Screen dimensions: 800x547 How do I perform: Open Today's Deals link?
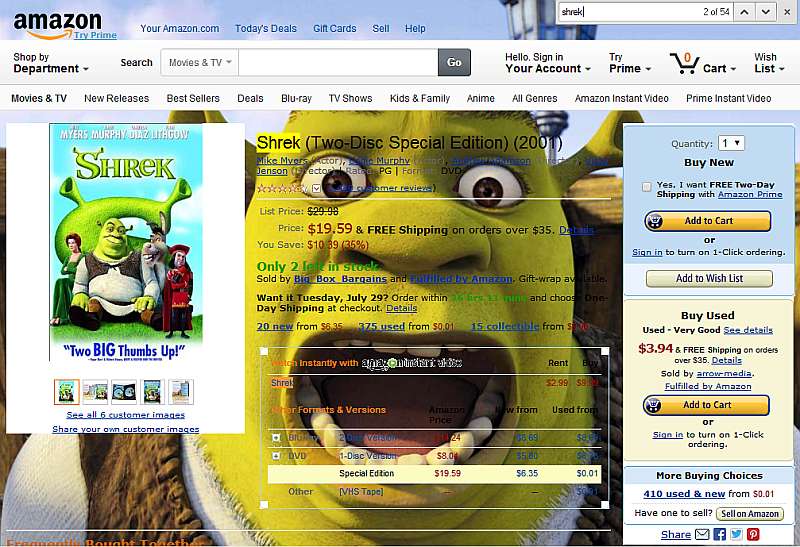coord(265,29)
